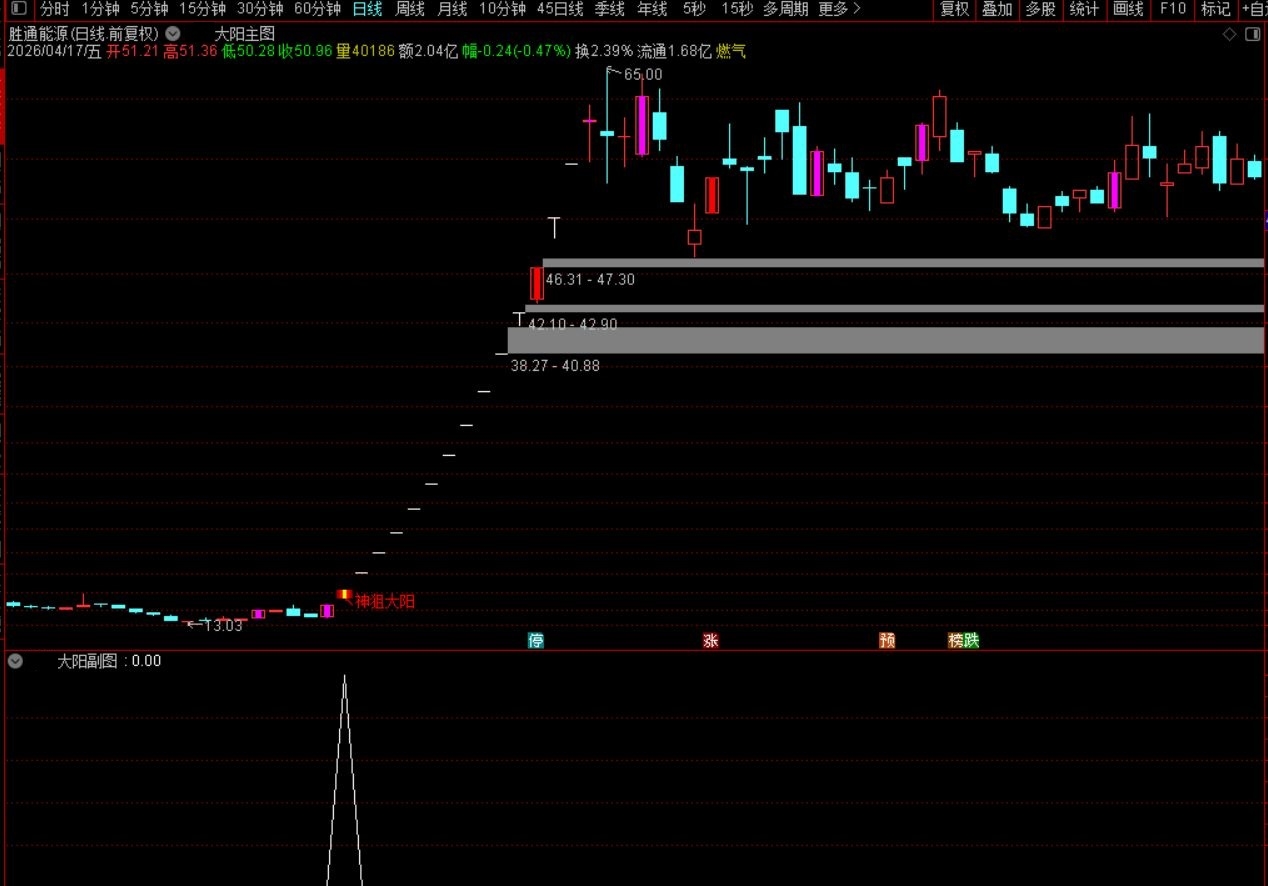Select the 30分钟 period tab

click(x=260, y=9)
